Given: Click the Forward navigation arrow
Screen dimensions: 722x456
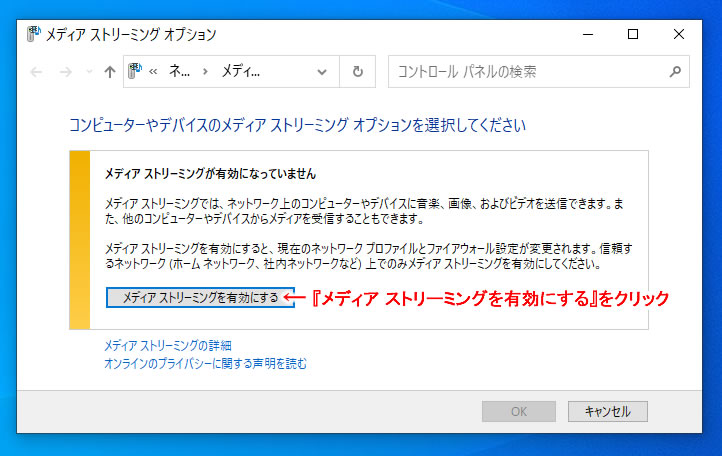Looking at the screenshot, I should pos(66,72).
